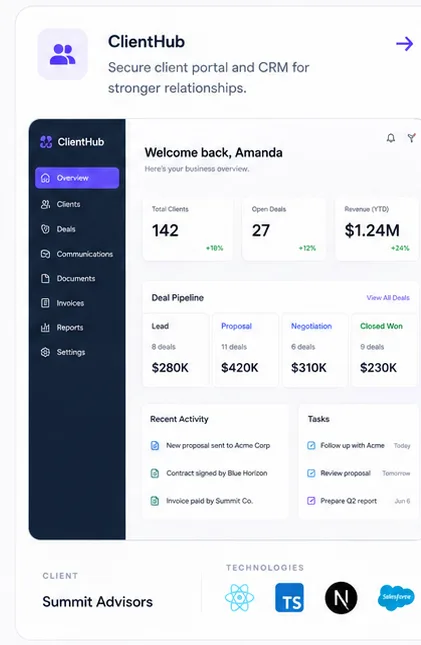Click the document icon beside New proposal activity
Viewport: 421px width, 645px height.
(155, 445)
